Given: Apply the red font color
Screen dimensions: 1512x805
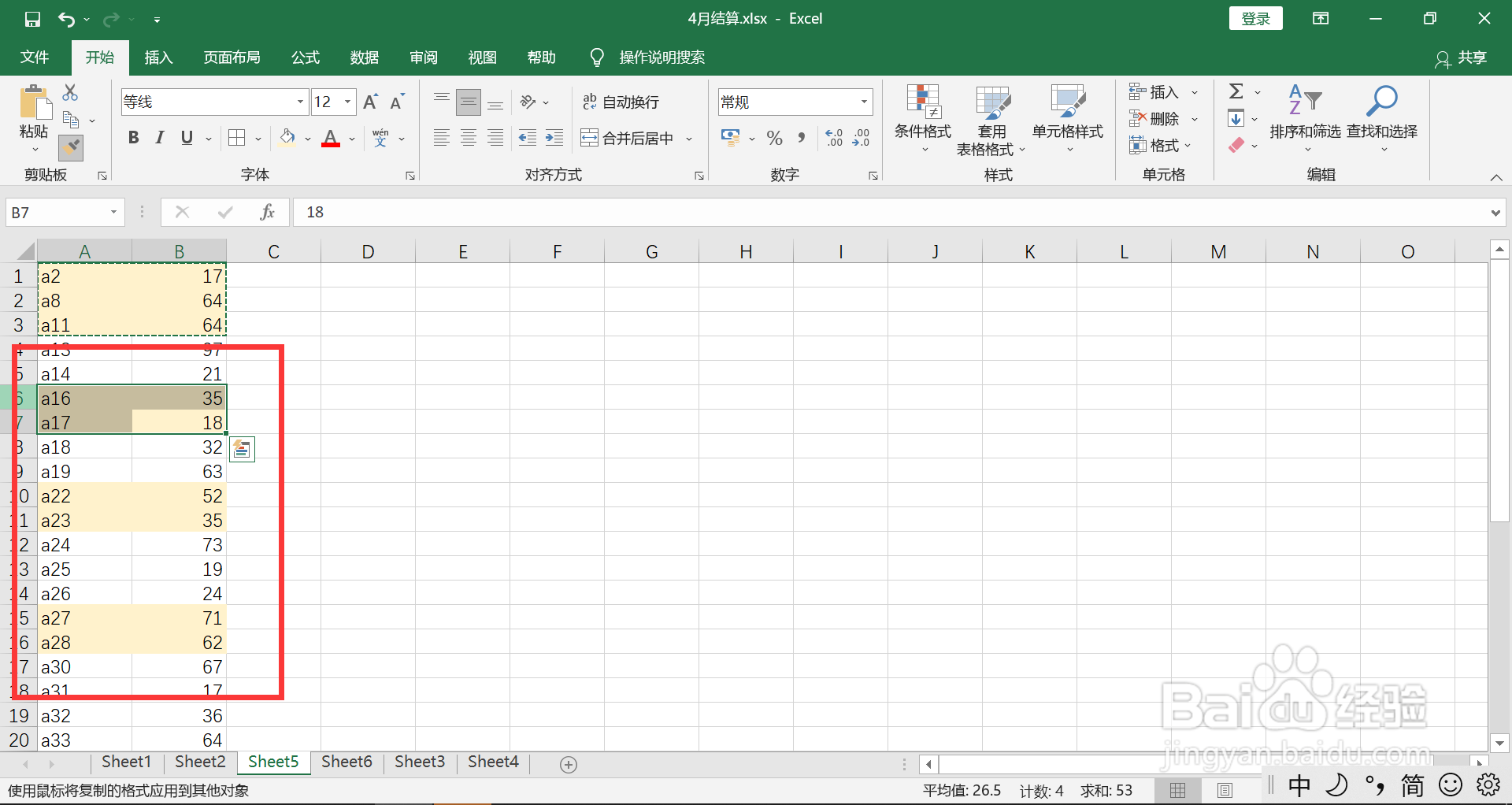Looking at the screenshot, I should coord(331,138).
